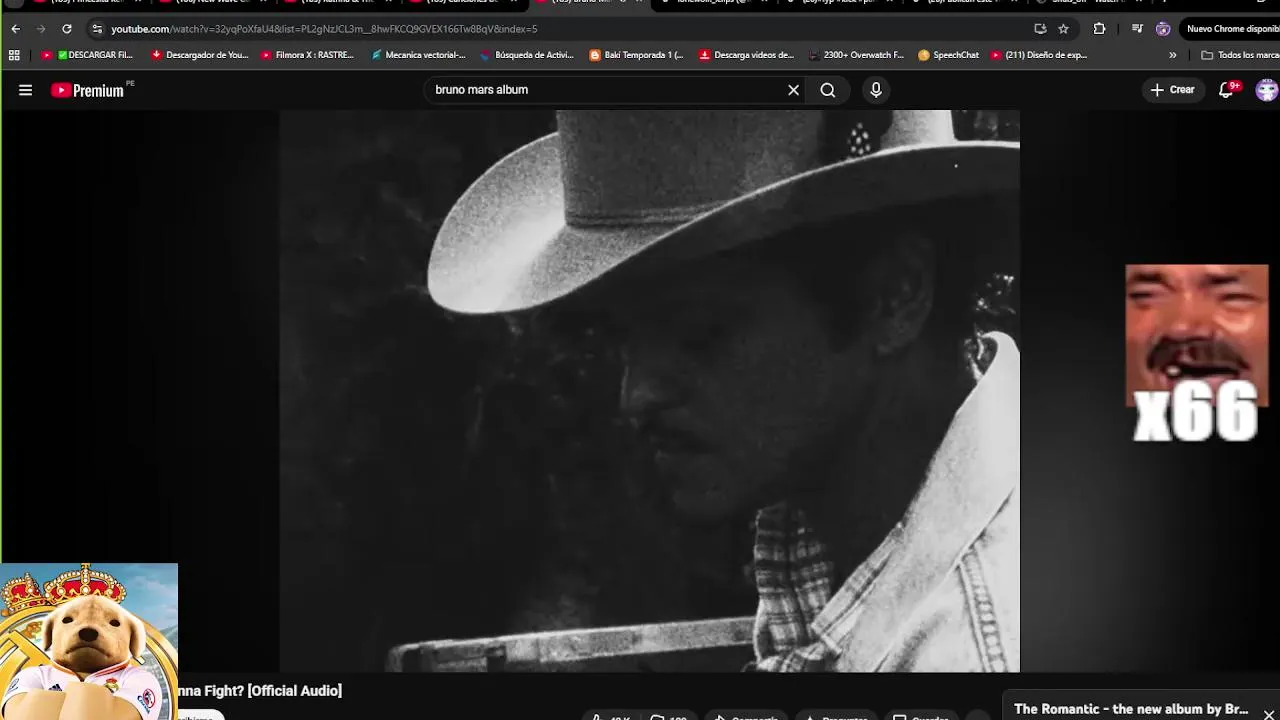The image size is (1280, 720).
Task: Reload the current YouTube page
Action: tap(67, 29)
